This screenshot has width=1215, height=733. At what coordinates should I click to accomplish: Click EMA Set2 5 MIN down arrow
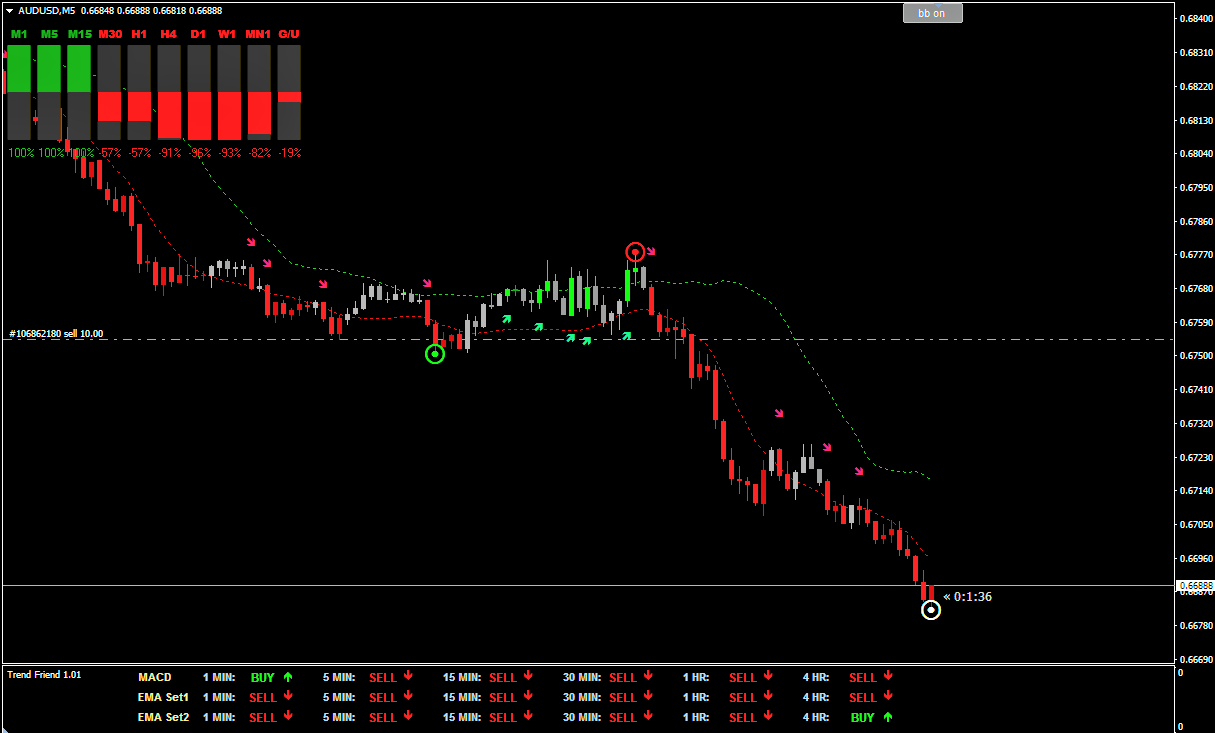click(x=408, y=717)
